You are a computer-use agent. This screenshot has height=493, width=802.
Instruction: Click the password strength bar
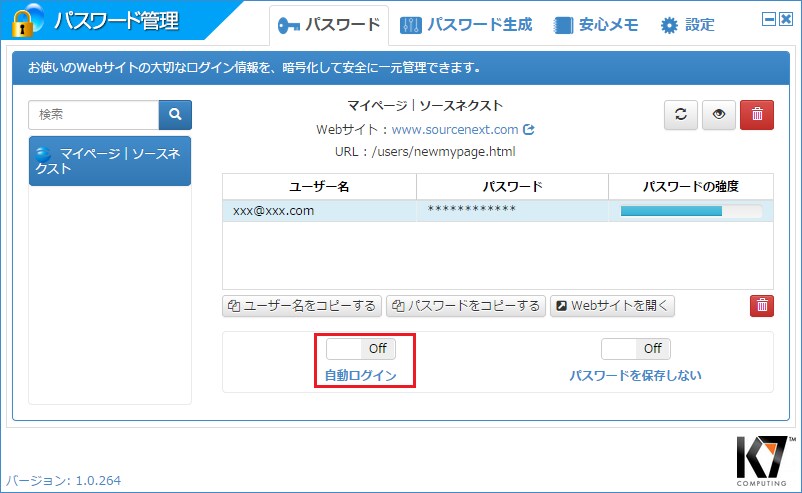pyautogui.click(x=691, y=211)
